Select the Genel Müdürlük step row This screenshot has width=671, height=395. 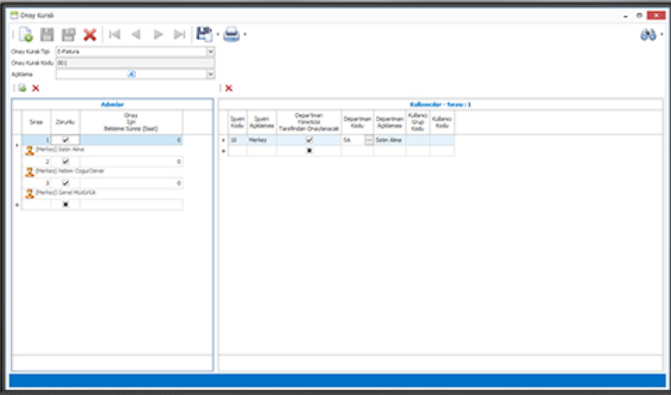(x=102, y=193)
